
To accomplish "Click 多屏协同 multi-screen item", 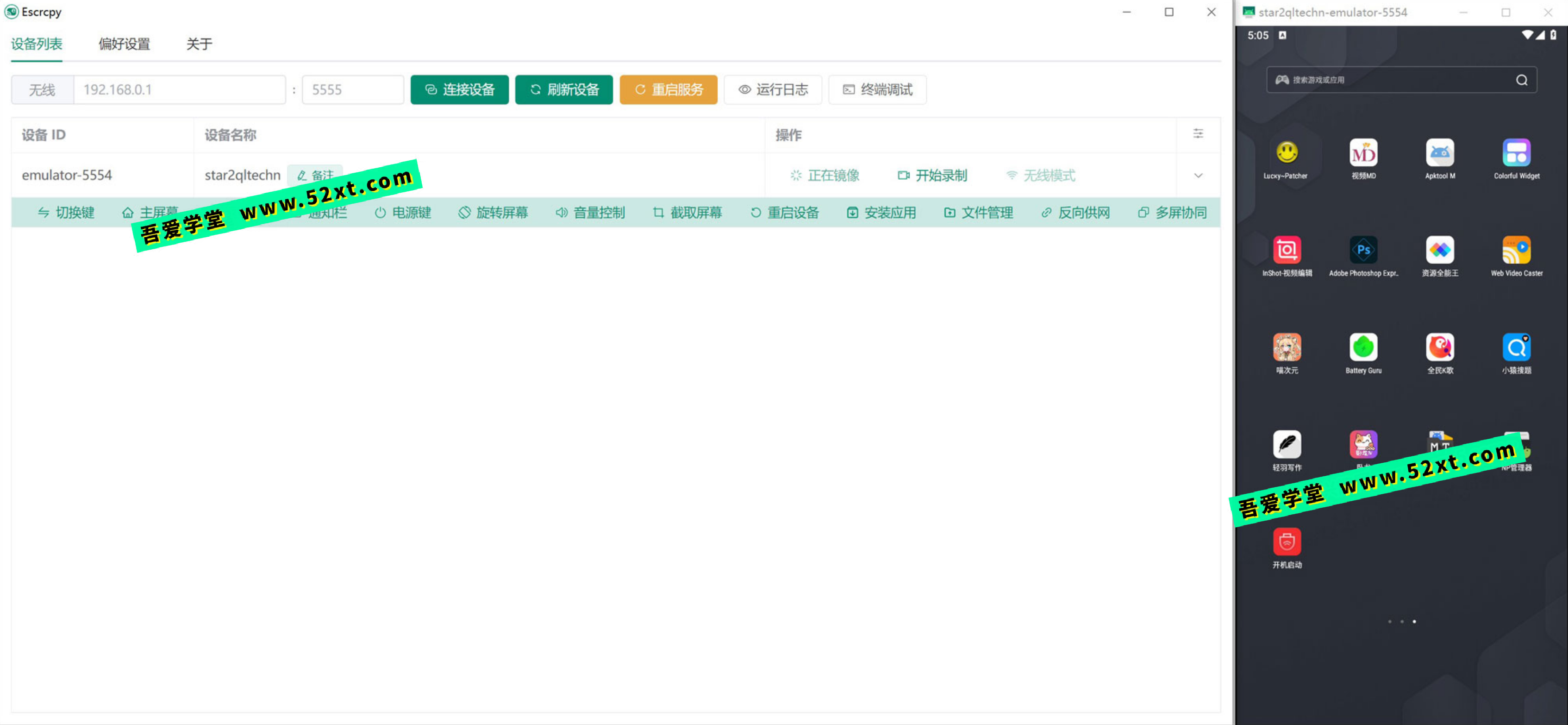I will (x=1172, y=213).
